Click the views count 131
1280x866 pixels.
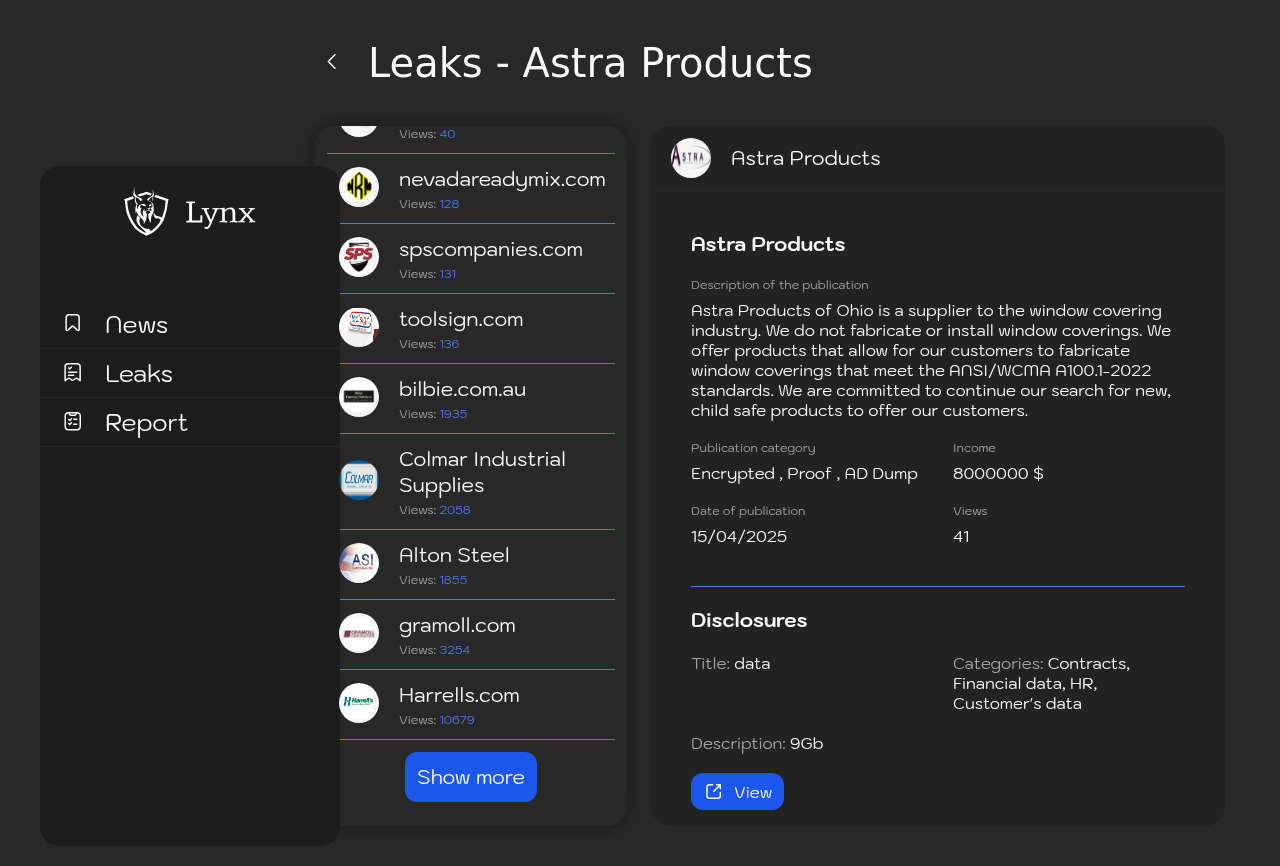448,274
